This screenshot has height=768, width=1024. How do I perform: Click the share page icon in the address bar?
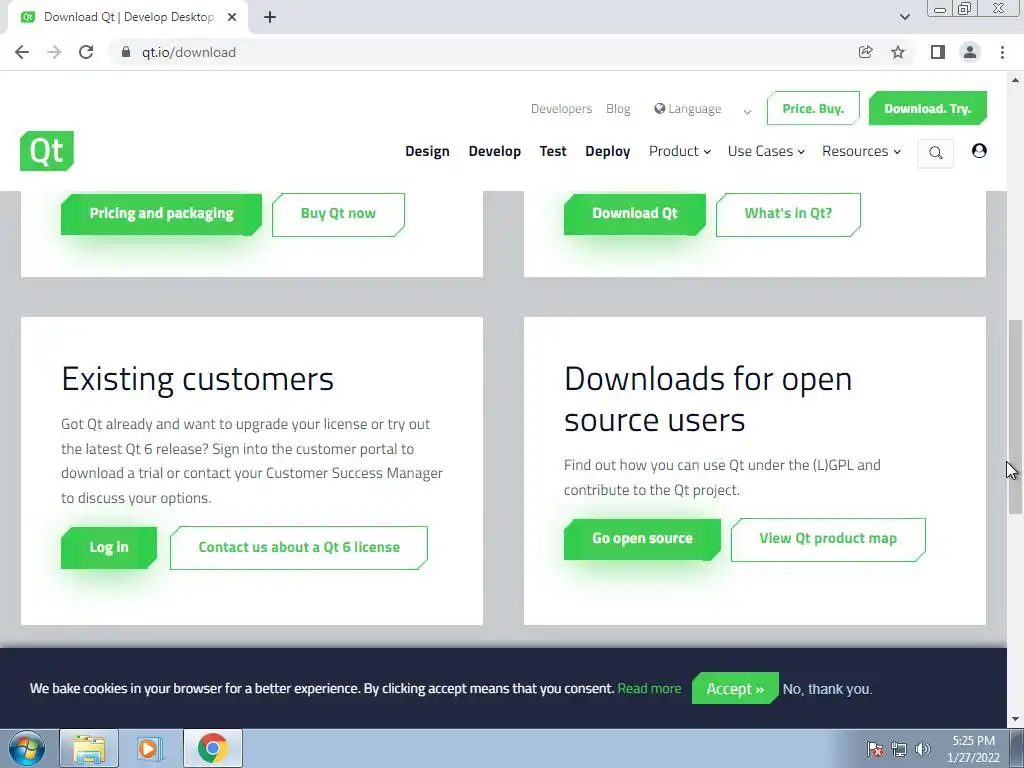[x=865, y=52]
